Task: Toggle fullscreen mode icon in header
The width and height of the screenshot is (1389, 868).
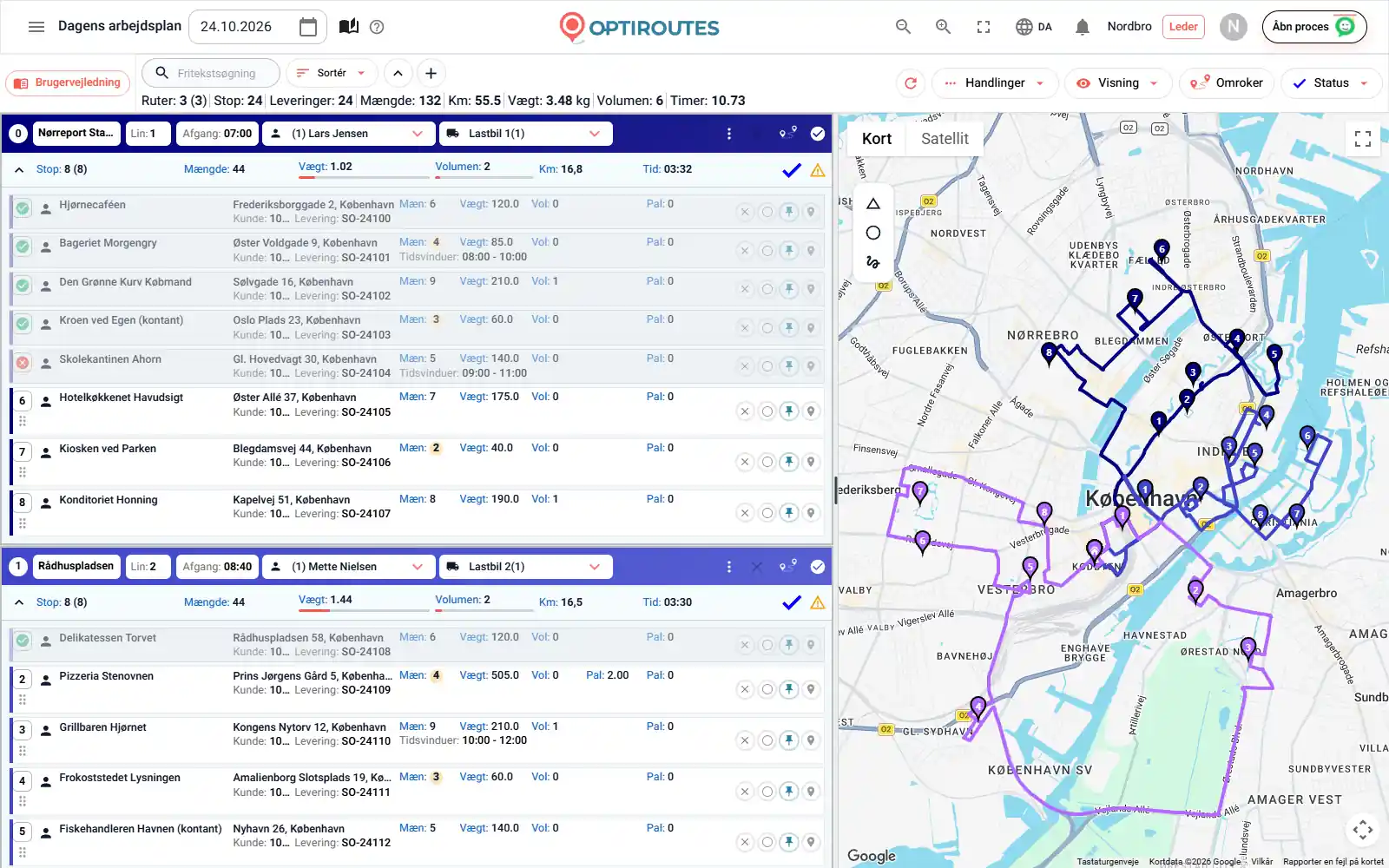Action: pyautogui.click(x=984, y=27)
